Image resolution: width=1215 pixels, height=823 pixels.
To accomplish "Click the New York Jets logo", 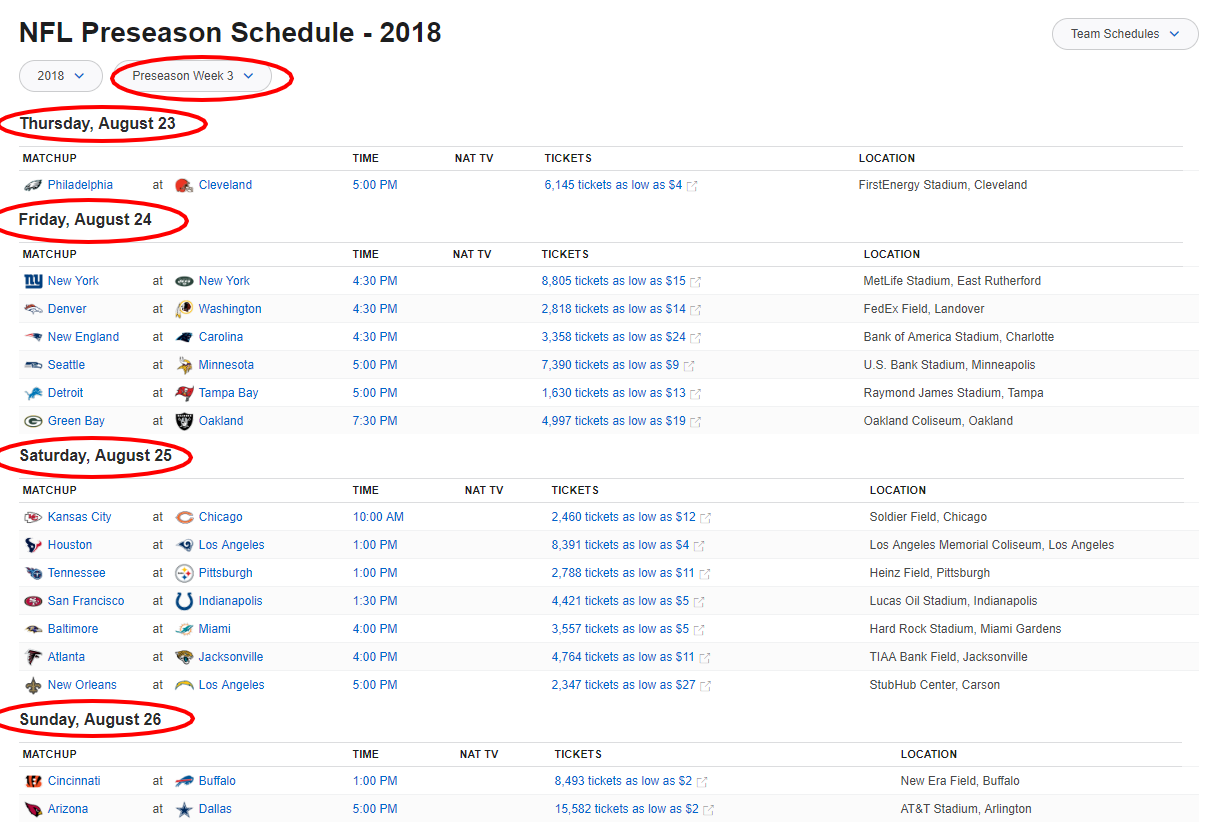I will tap(183, 281).
